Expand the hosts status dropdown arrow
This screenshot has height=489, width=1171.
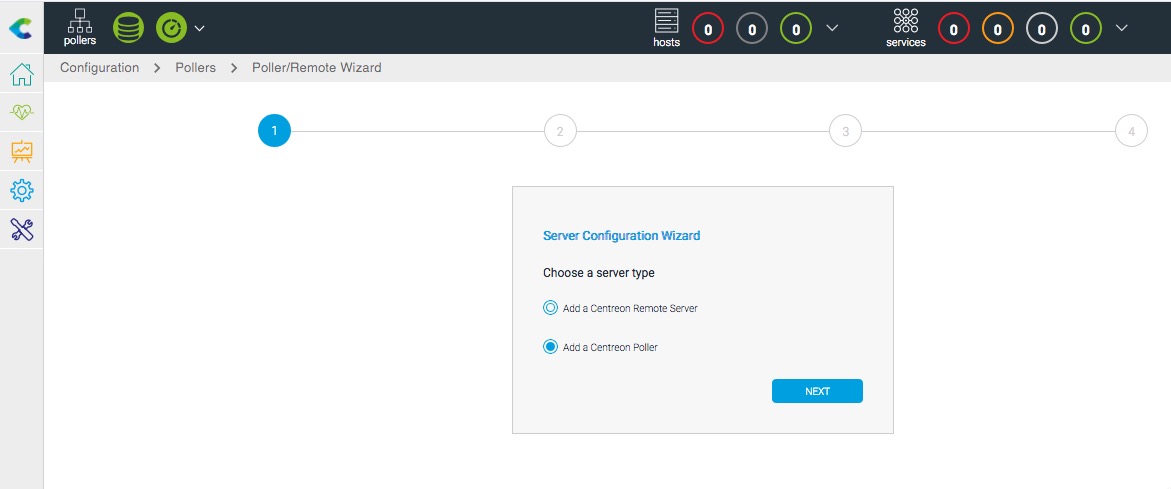(x=832, y=28)
